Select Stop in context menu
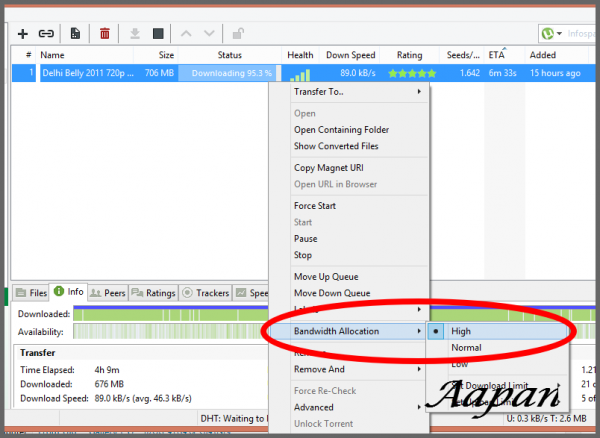Viewport: 600px width, 438px height. 303,255
